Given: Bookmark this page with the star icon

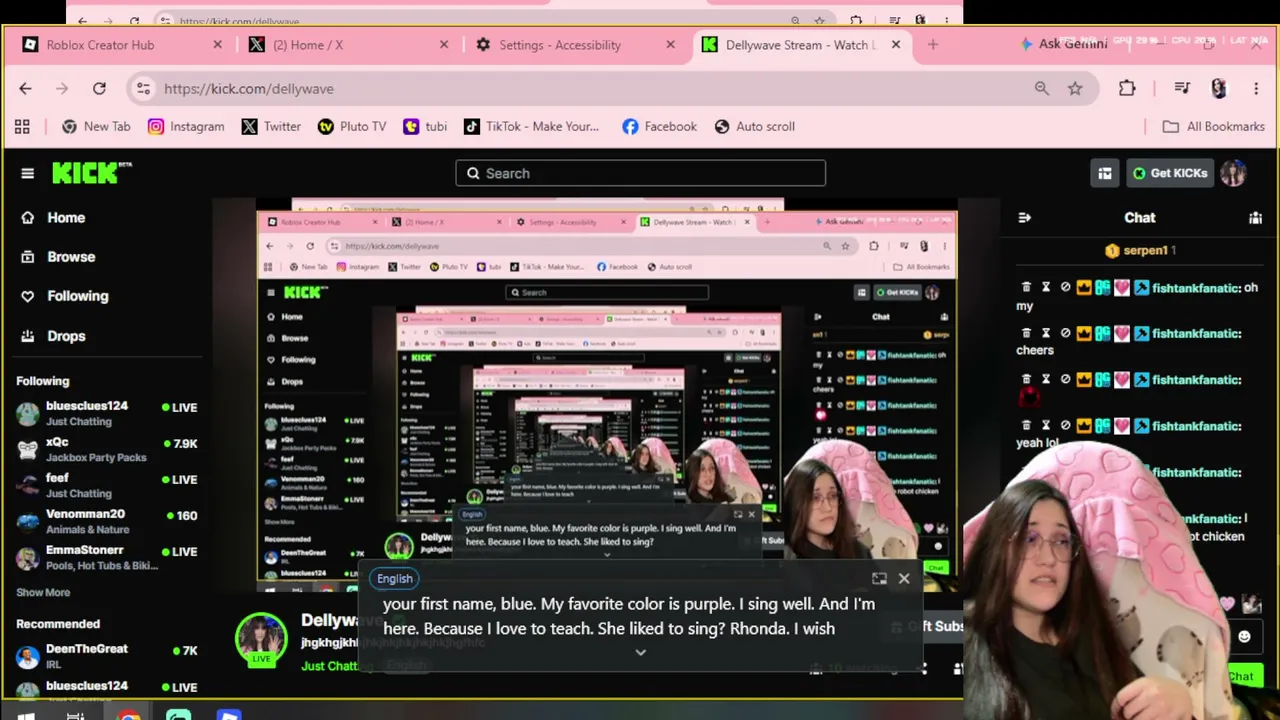Looking at the screenshot, I should tap(1075, 88).
